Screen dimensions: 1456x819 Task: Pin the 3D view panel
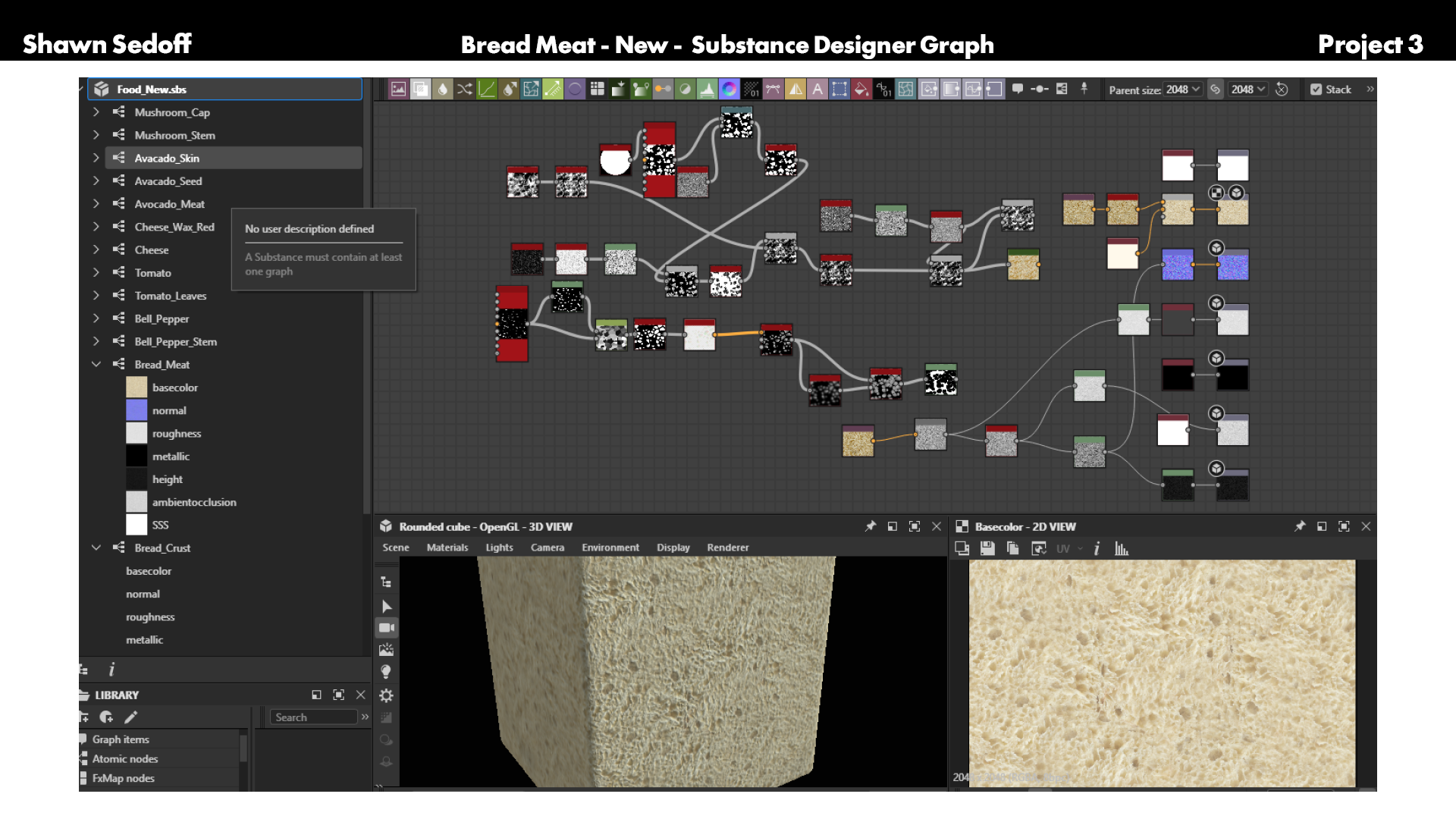coord(871,526)
